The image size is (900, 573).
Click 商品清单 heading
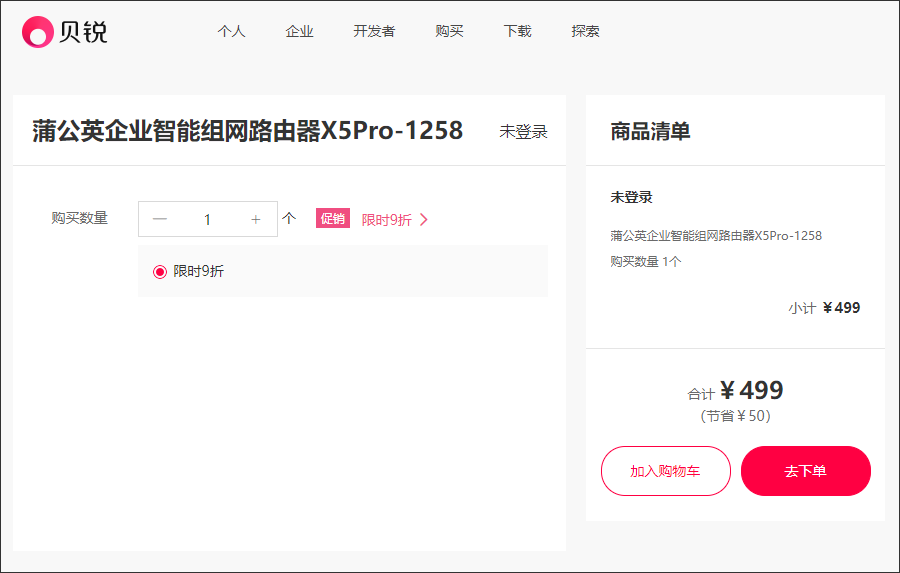pos(650,131)
